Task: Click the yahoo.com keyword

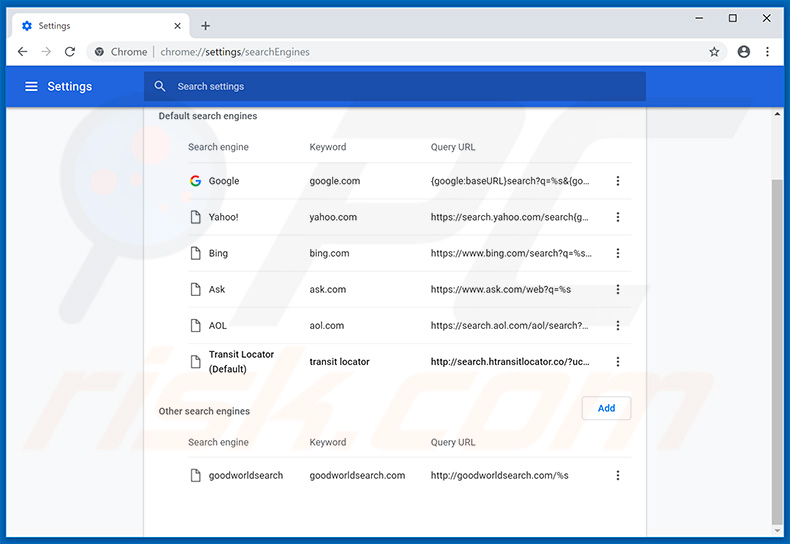Action: point(333,217)
